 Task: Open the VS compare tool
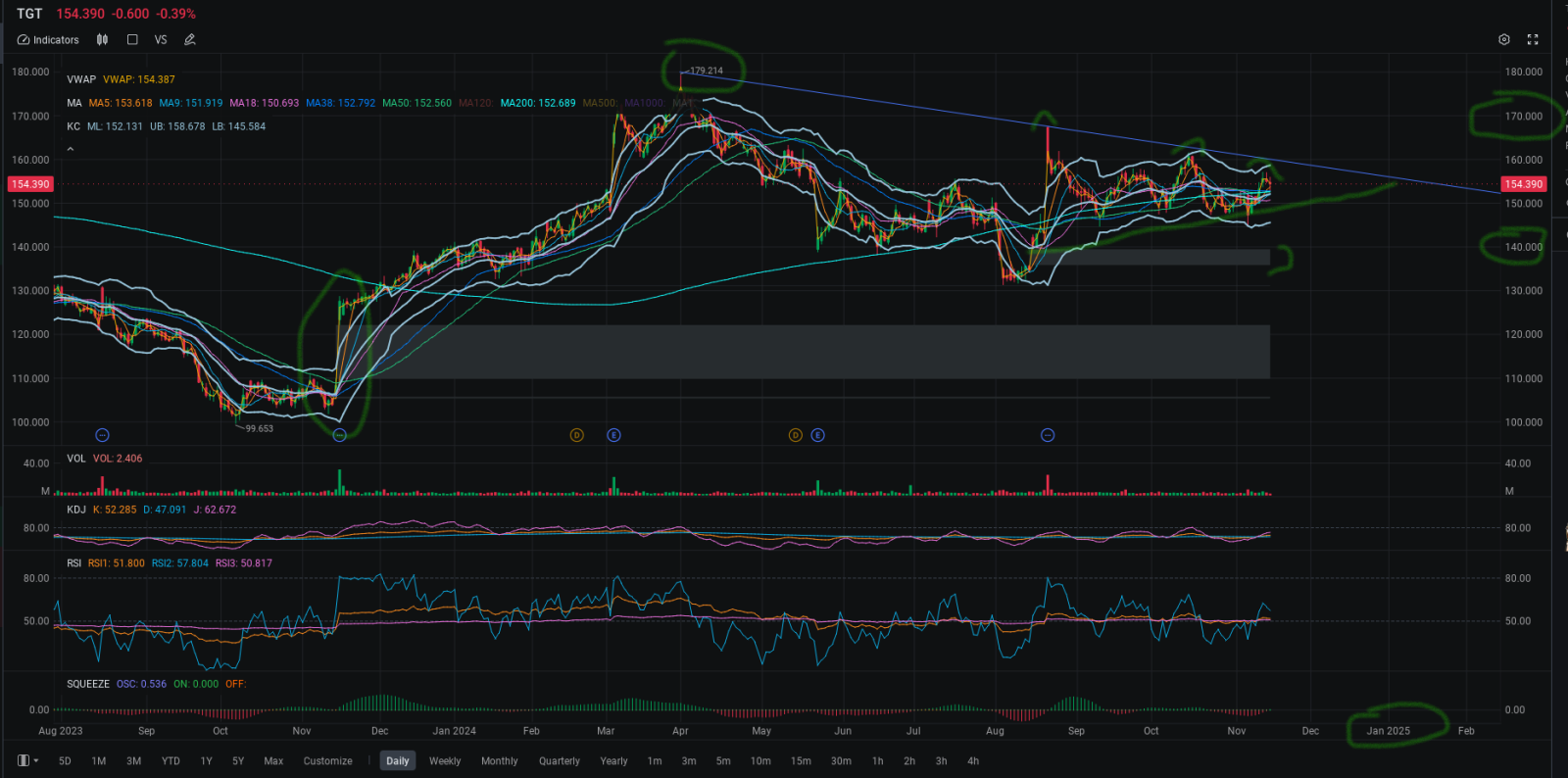point(161,40)
